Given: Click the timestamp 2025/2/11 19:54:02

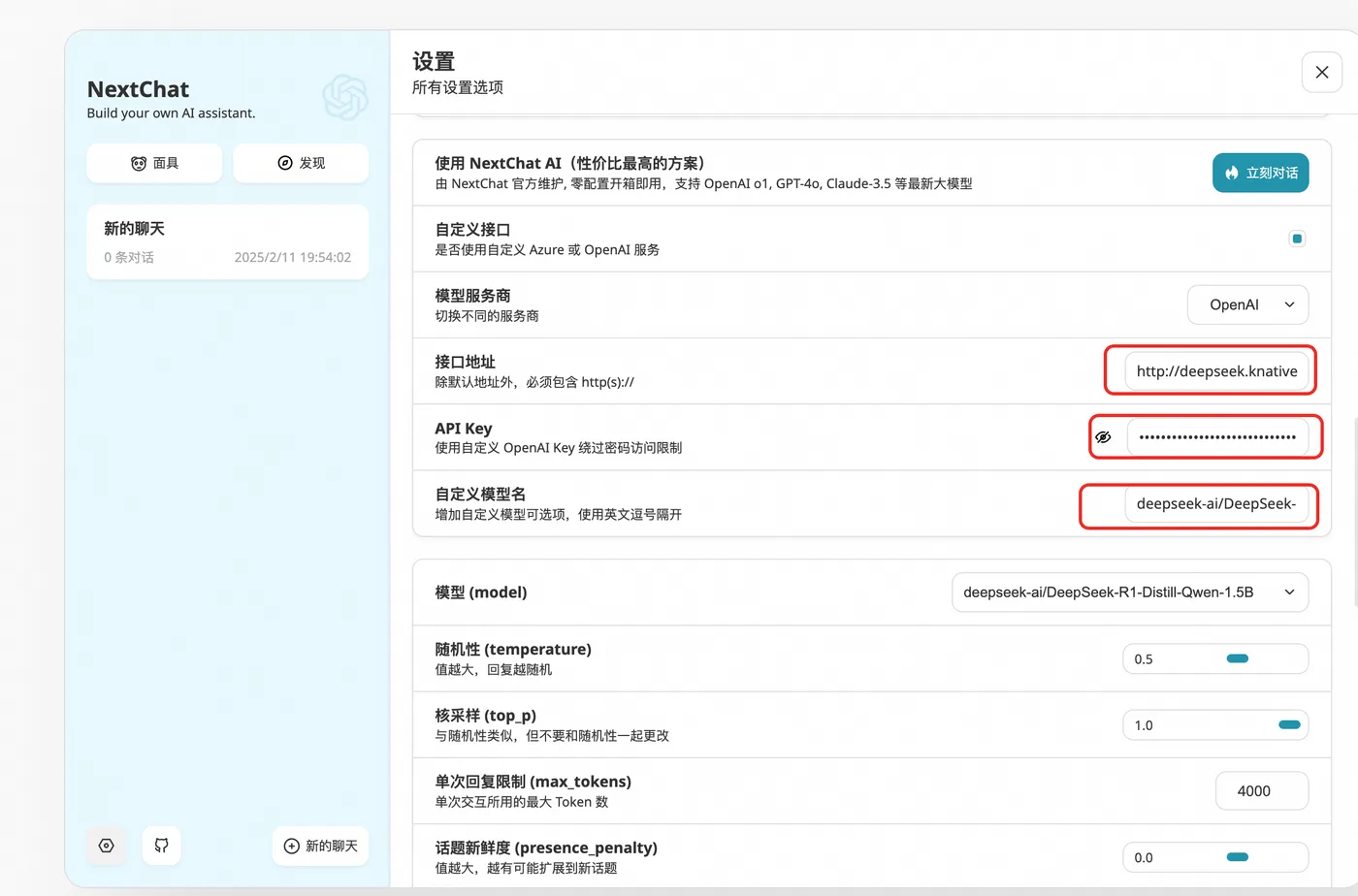Looking at the screenshot, I should pyautogui.click(x=293, y=257).
